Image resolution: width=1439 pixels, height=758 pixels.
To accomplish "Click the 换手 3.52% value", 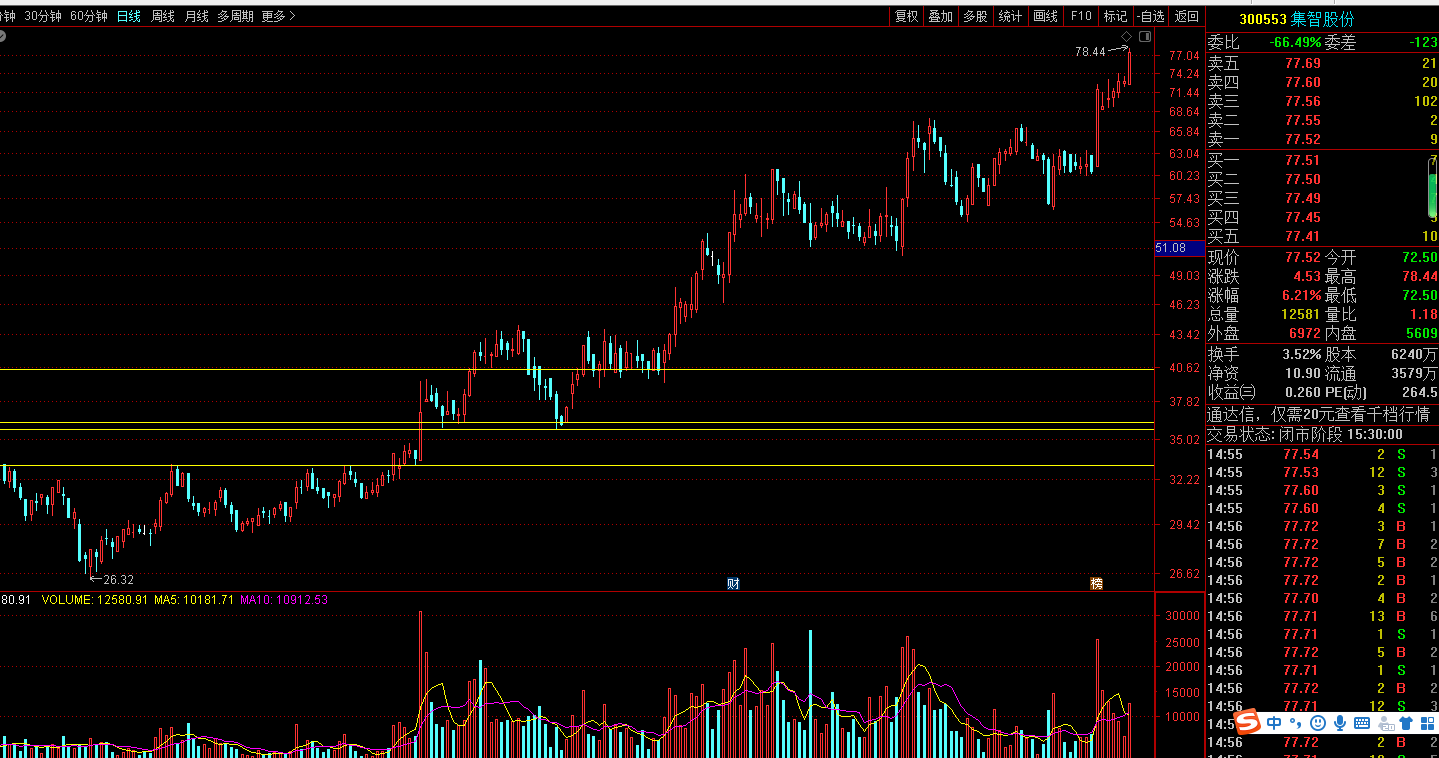I will coord(1302,354).
